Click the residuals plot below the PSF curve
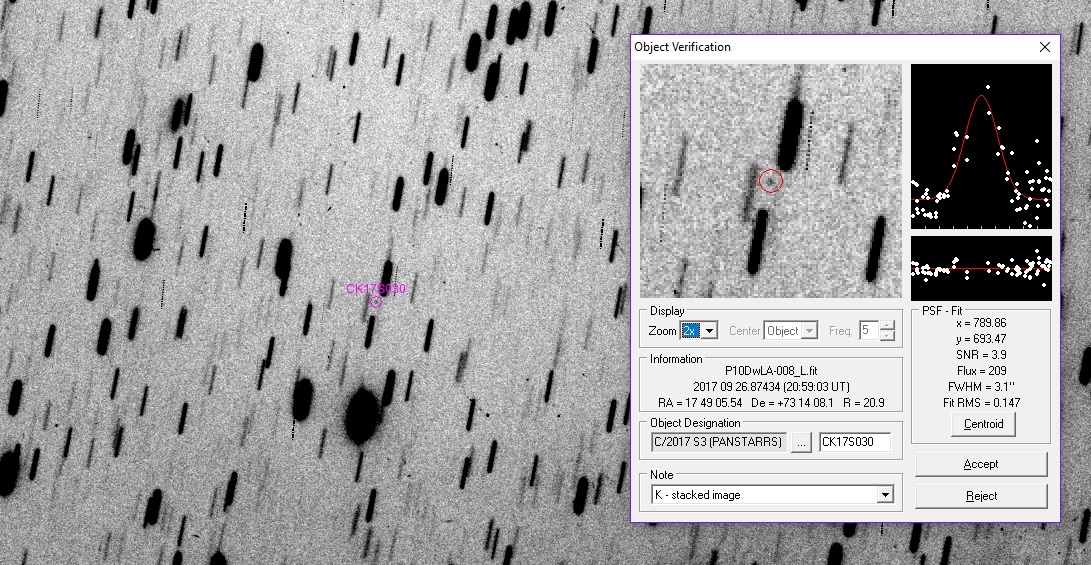The image size is (1091, 565). (981, 268)
